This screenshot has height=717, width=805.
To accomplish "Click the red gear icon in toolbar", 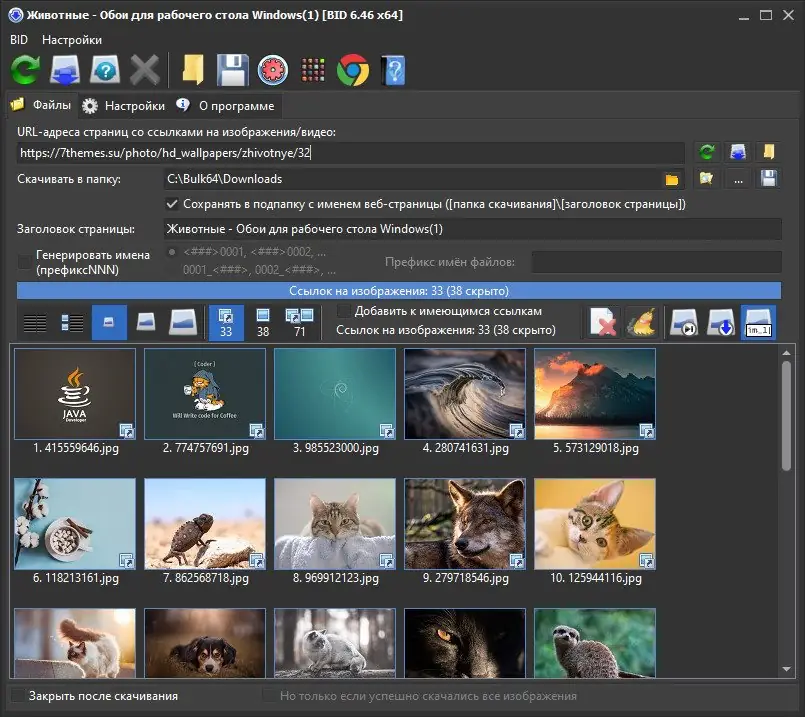I will [x=272, y=70].
